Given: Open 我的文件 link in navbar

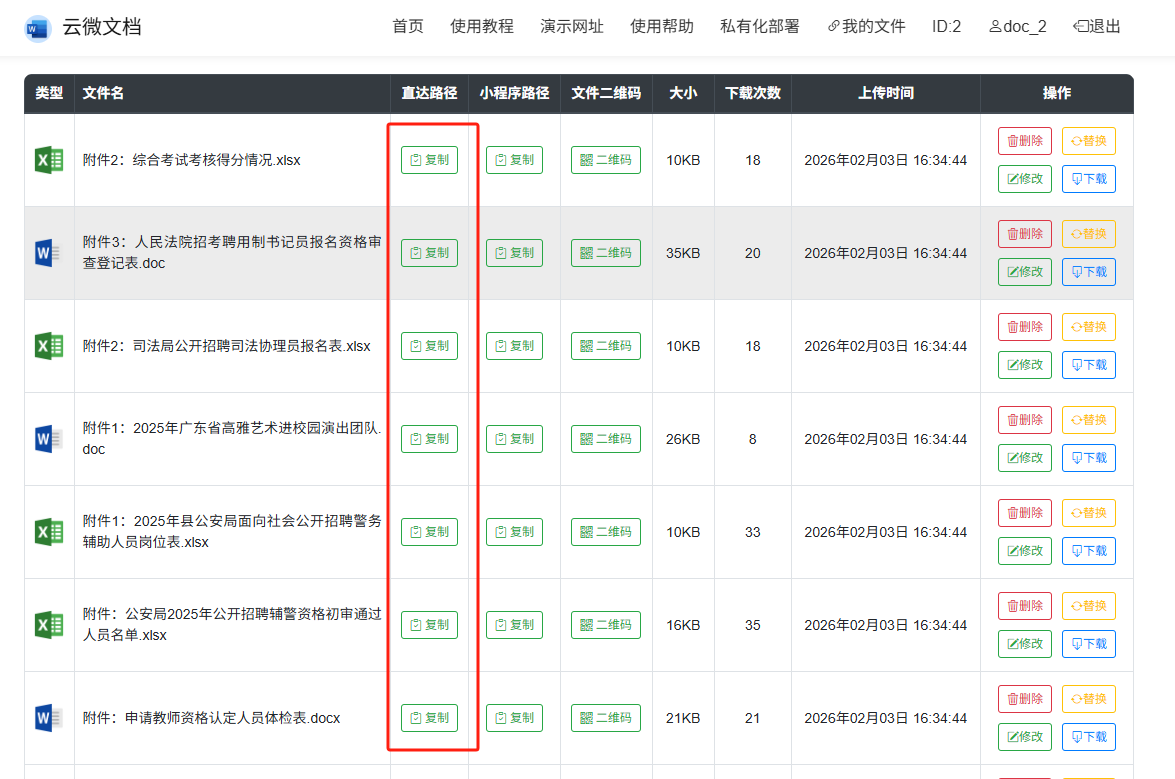Looking at the screenshot, I should click(866, 27).
